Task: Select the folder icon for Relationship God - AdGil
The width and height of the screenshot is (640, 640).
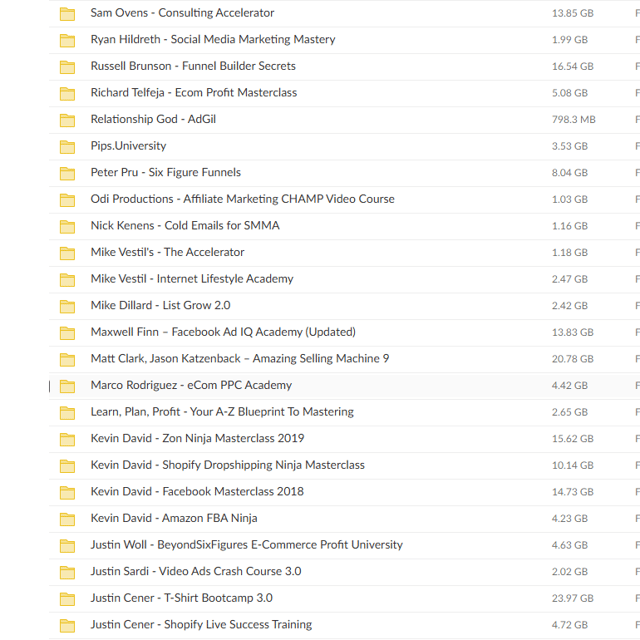Action: click(x=67, y=120)
